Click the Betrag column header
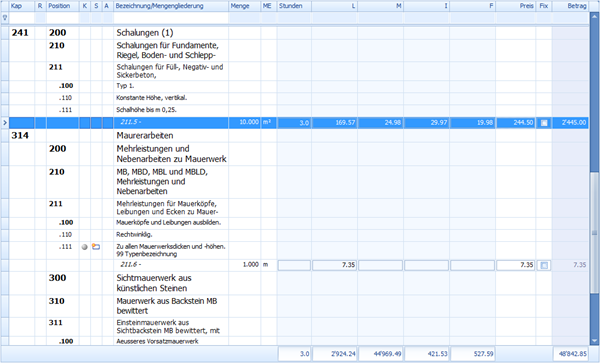The image size is (600, 363). click(570, 6)
